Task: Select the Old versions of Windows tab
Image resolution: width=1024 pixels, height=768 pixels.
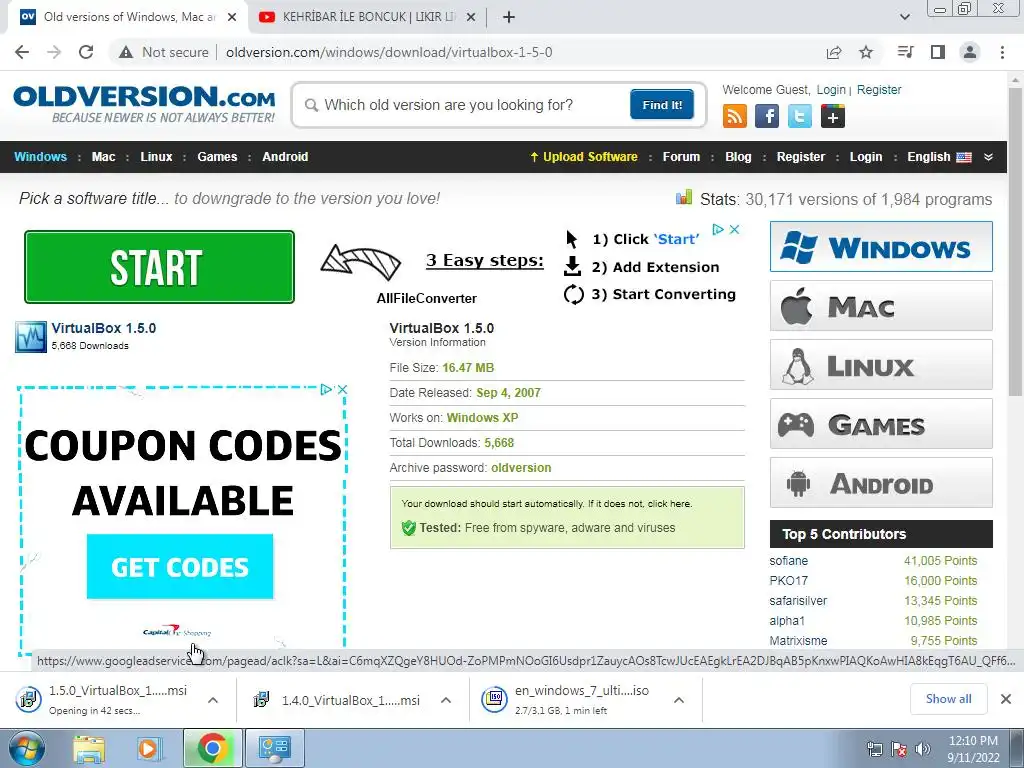Action: pos(128,17)
